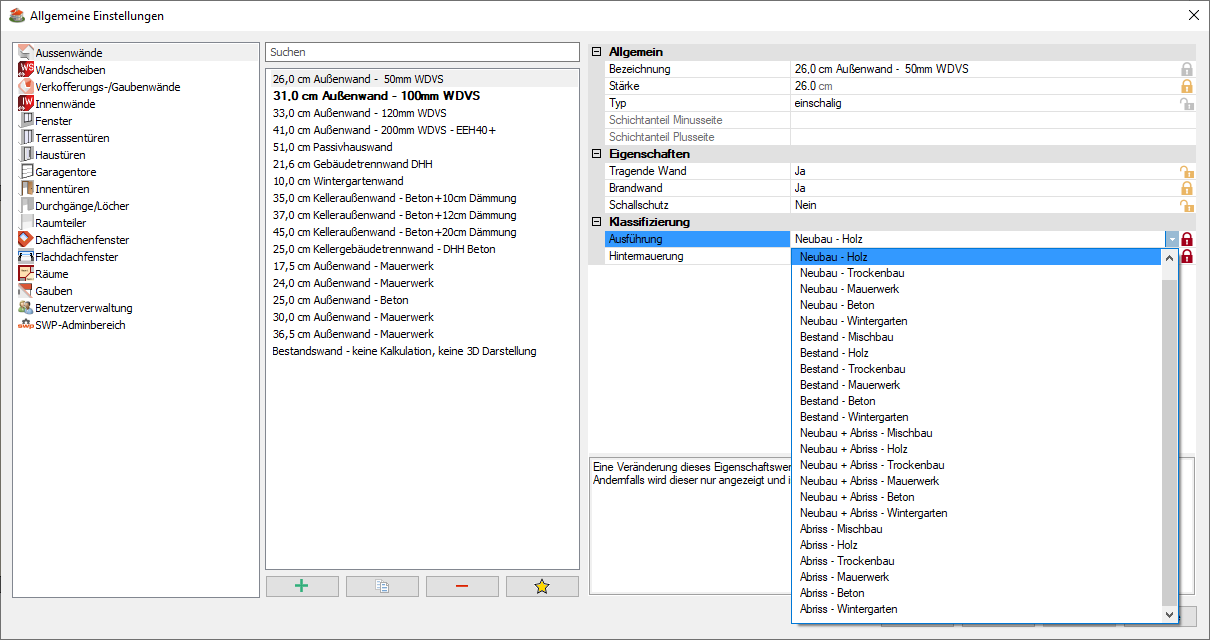The height and width of the screenshot is (640, 1210).
Task: Collapse the Allgemein section
Action: click(597, 52)
